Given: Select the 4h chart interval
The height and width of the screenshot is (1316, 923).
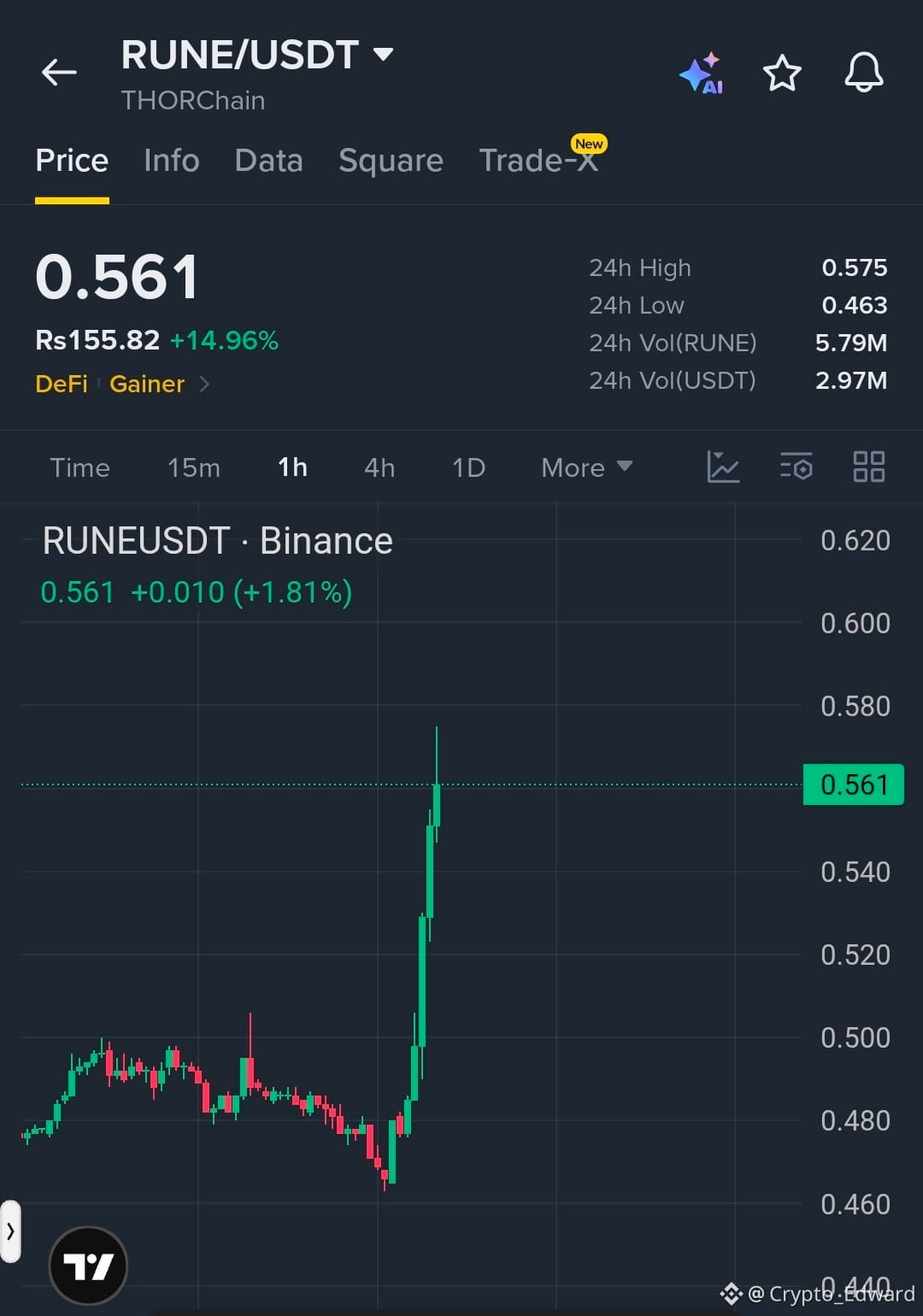Looking at the screenshot, I should tap(379, 467).
